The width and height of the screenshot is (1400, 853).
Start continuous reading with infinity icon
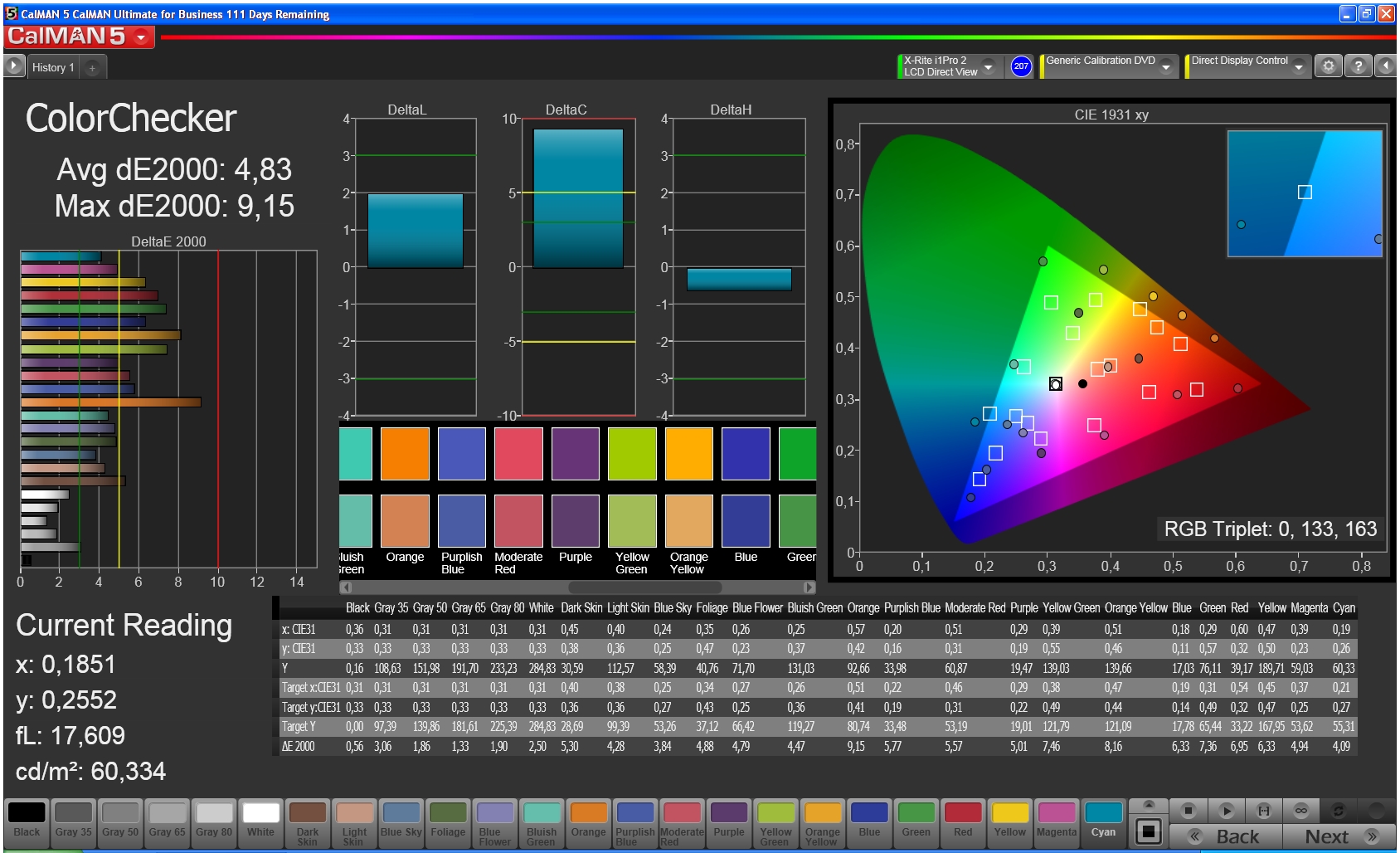pyautogui.click(x=1301, y=811)
